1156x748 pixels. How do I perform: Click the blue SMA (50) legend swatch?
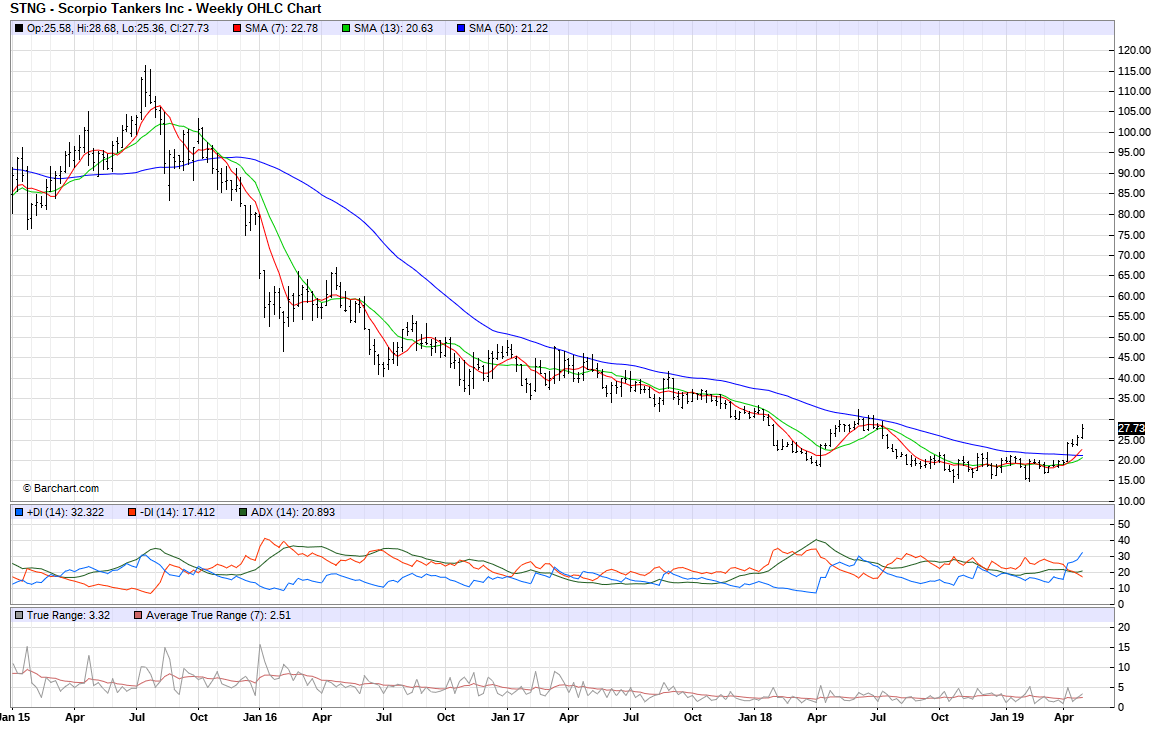pyautogui.click(x=461, y=28)
